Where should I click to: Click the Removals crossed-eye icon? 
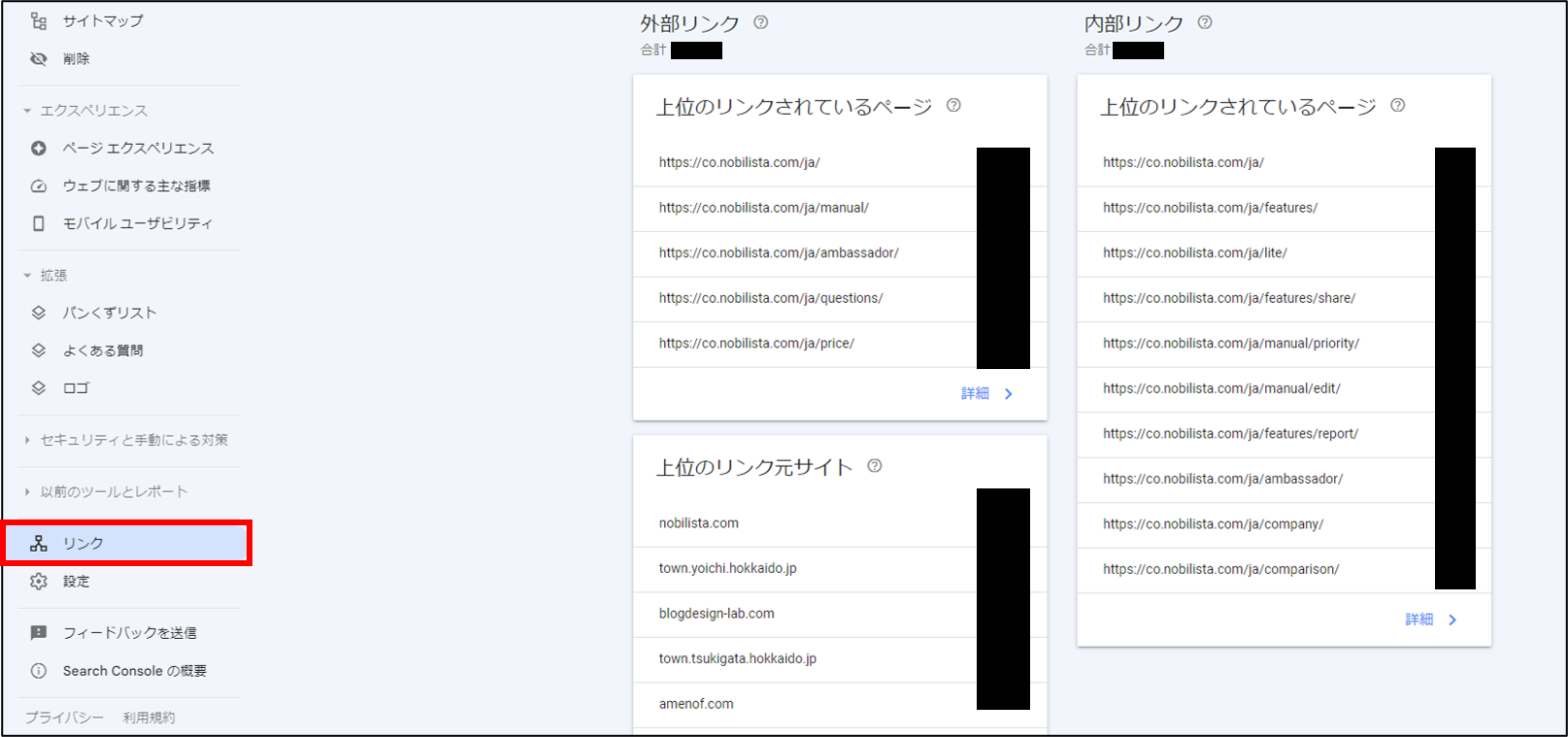39,59
